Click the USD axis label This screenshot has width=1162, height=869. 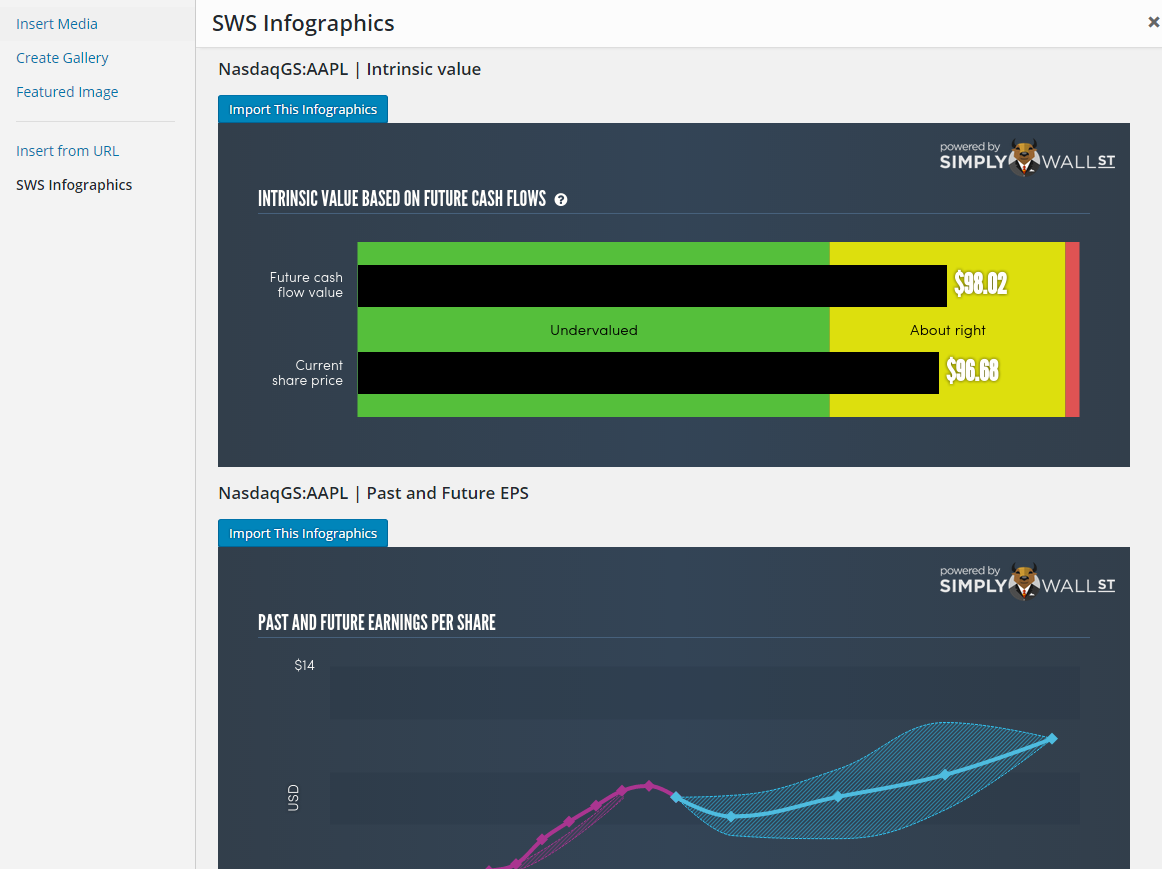(293, 798)
